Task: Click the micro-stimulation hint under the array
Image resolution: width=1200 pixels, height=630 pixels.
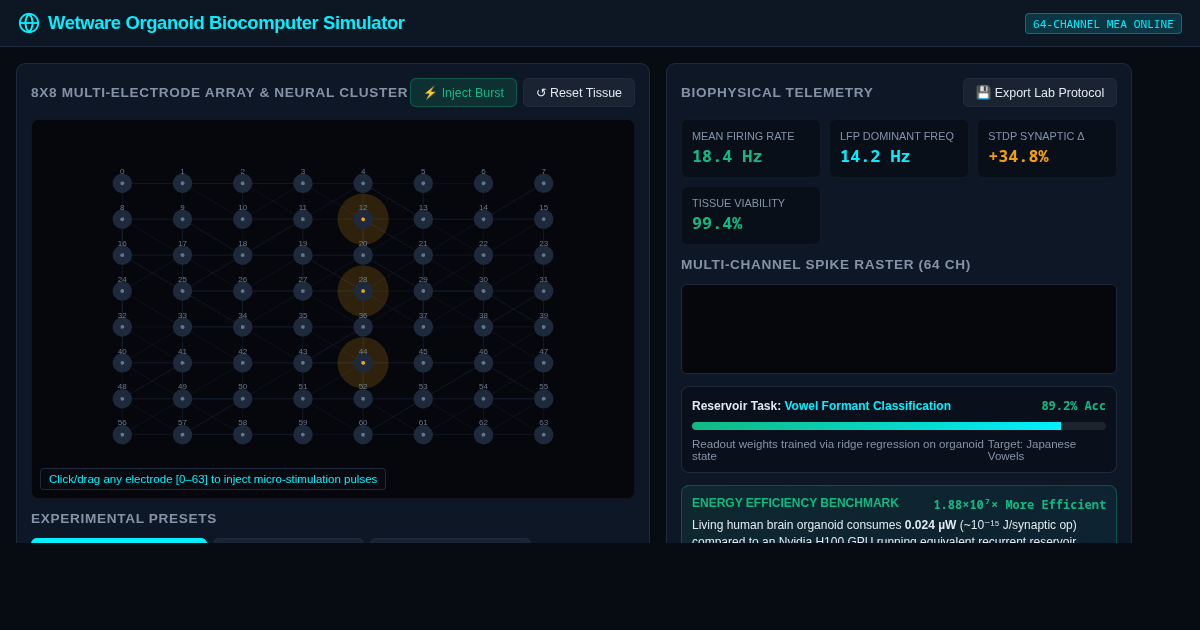Action: click(x=213, y=479)
